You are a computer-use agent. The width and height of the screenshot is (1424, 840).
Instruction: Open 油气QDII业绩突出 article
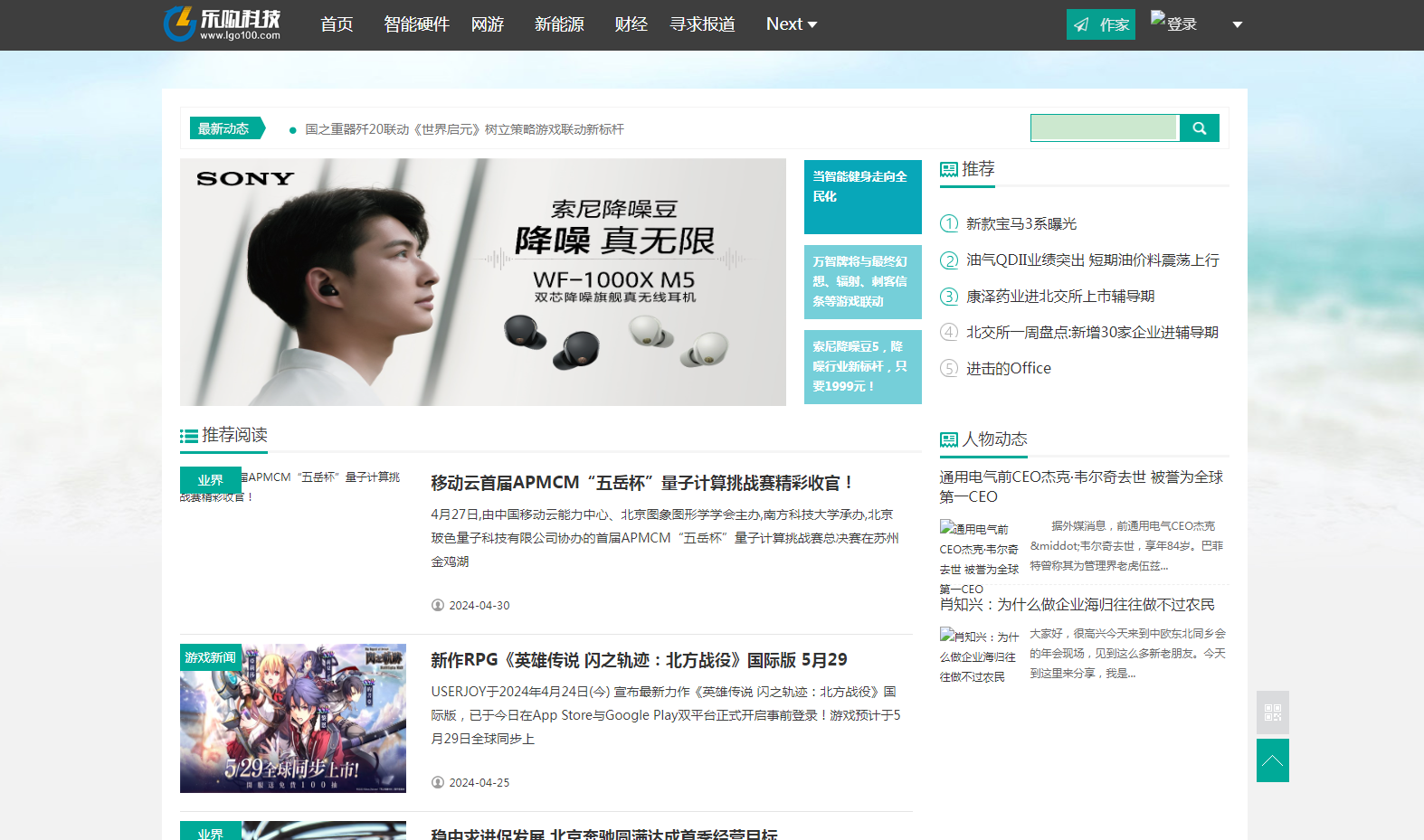point(1093,260)
